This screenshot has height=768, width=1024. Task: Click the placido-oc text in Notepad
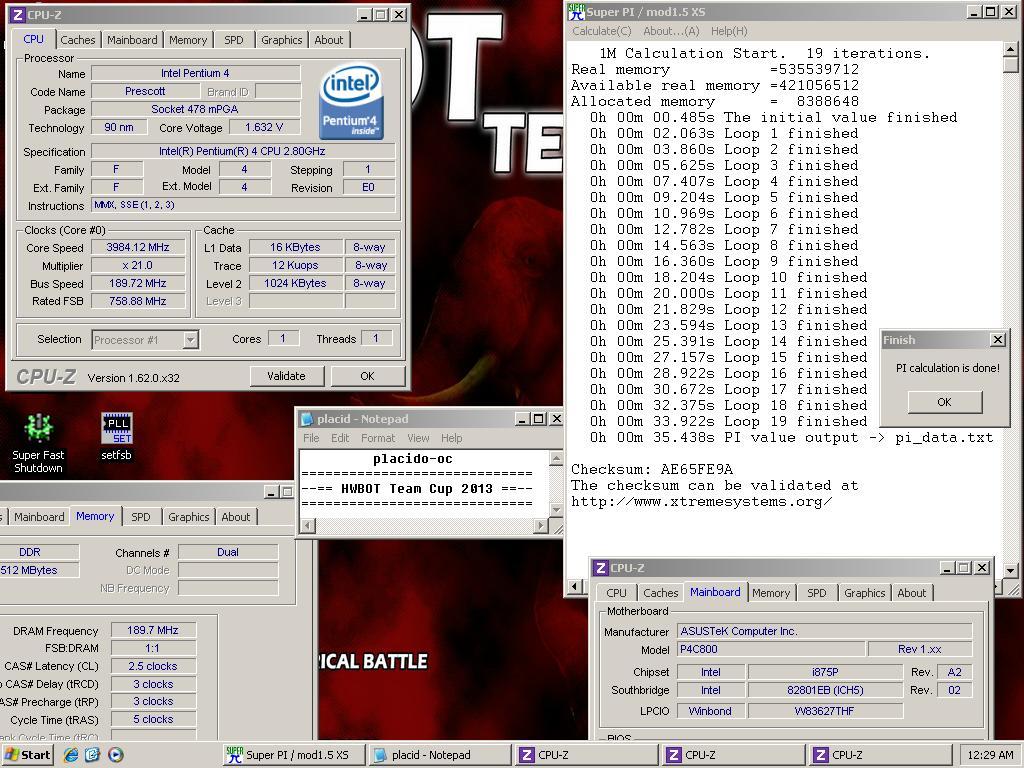click(413, 459)
